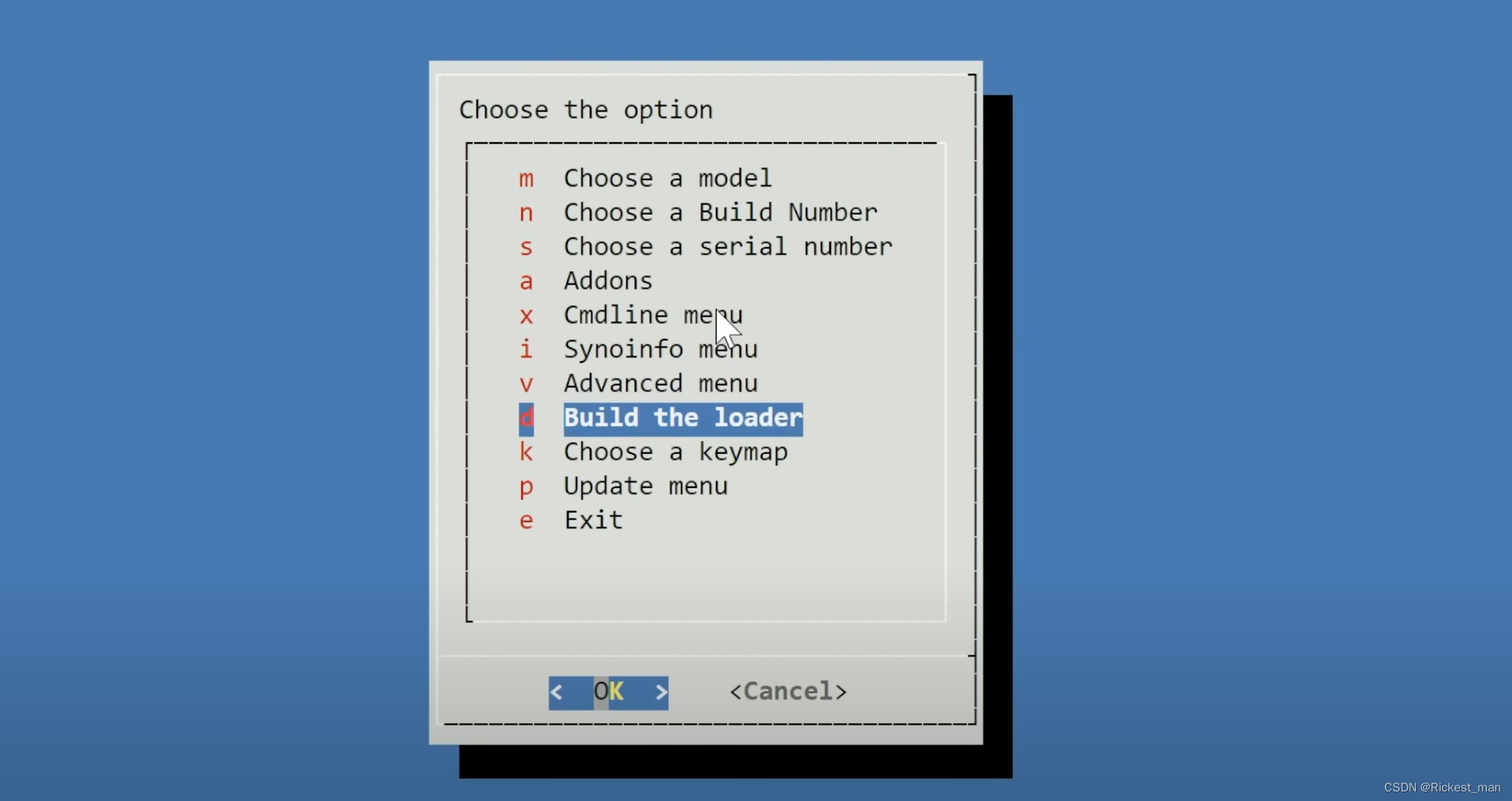Click the red 'k' hotkey letter
Screen dimensions: 1512x801
[x=526, y=452]
